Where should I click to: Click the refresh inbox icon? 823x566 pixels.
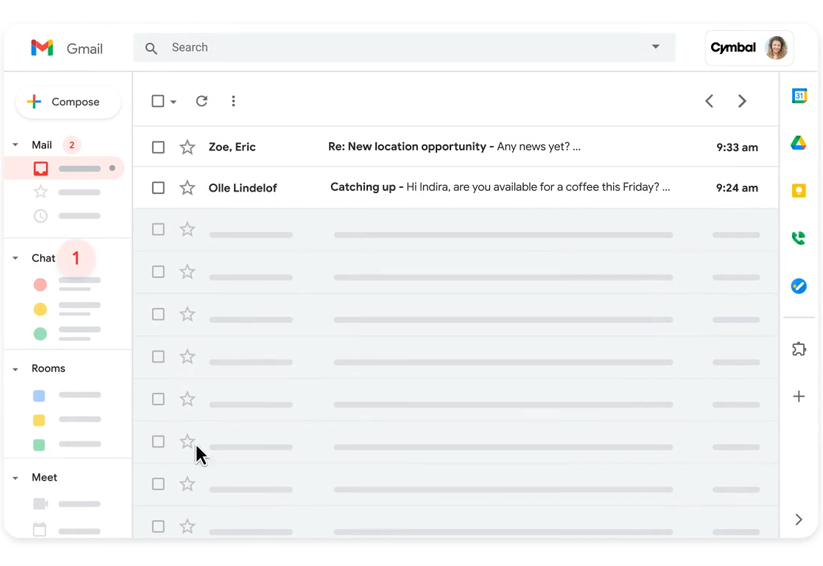click(x=202, y=101)
